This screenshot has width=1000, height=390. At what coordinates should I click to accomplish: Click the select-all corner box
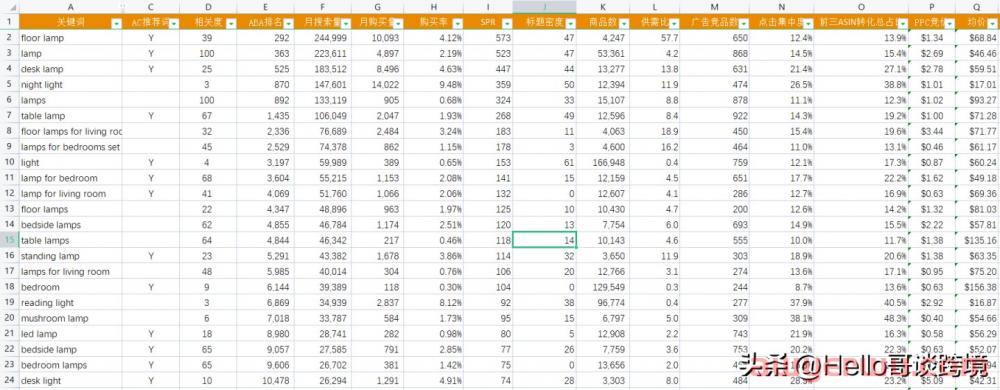pos(10,7)
